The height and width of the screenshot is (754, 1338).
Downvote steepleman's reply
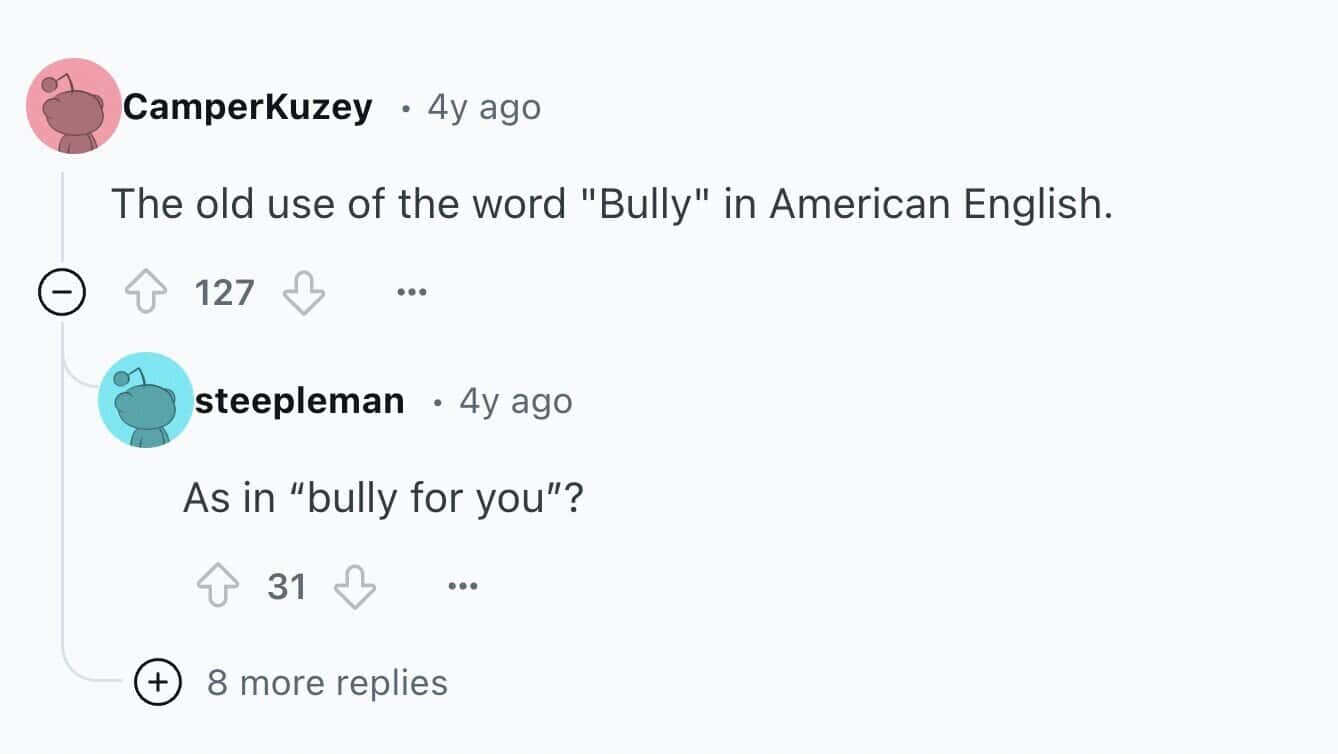[x=354, y=587]
